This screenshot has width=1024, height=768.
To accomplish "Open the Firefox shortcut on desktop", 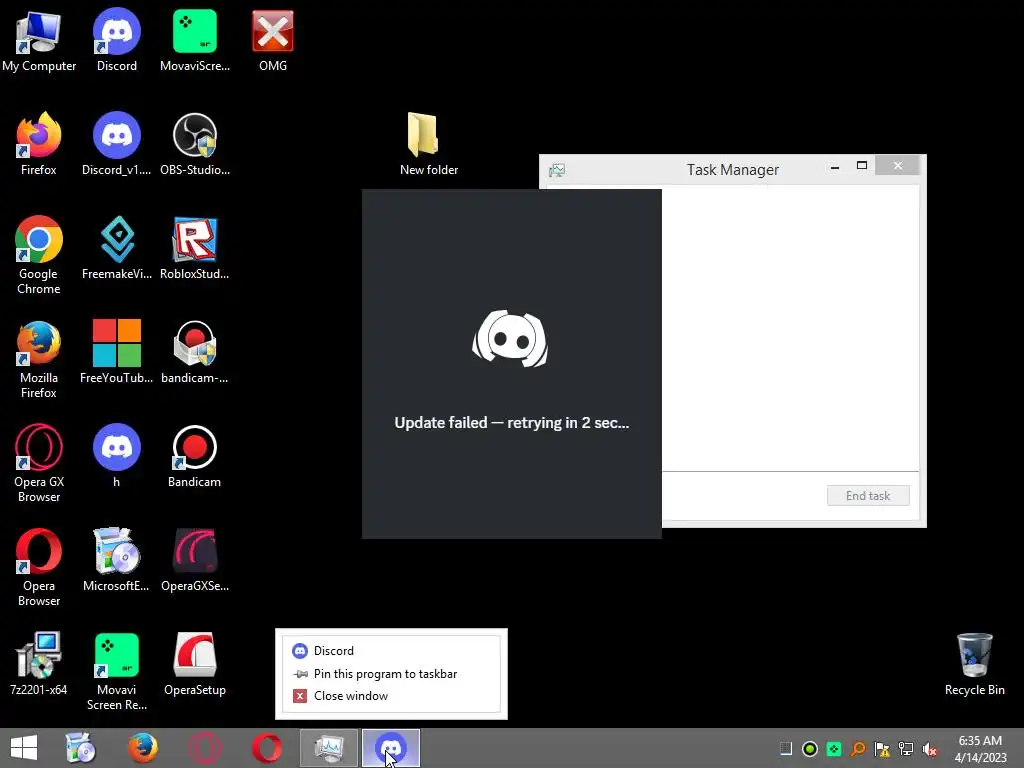I will 39,144.
